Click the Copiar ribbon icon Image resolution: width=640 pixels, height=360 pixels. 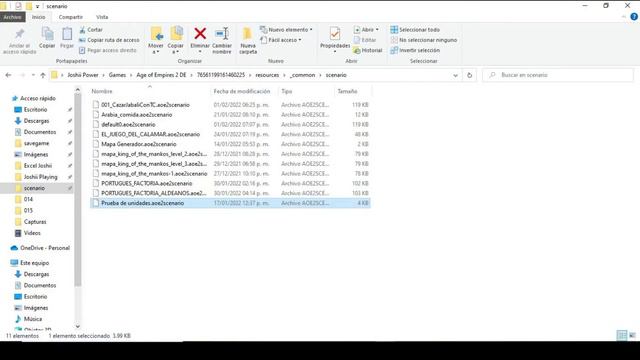coord(47,38)
